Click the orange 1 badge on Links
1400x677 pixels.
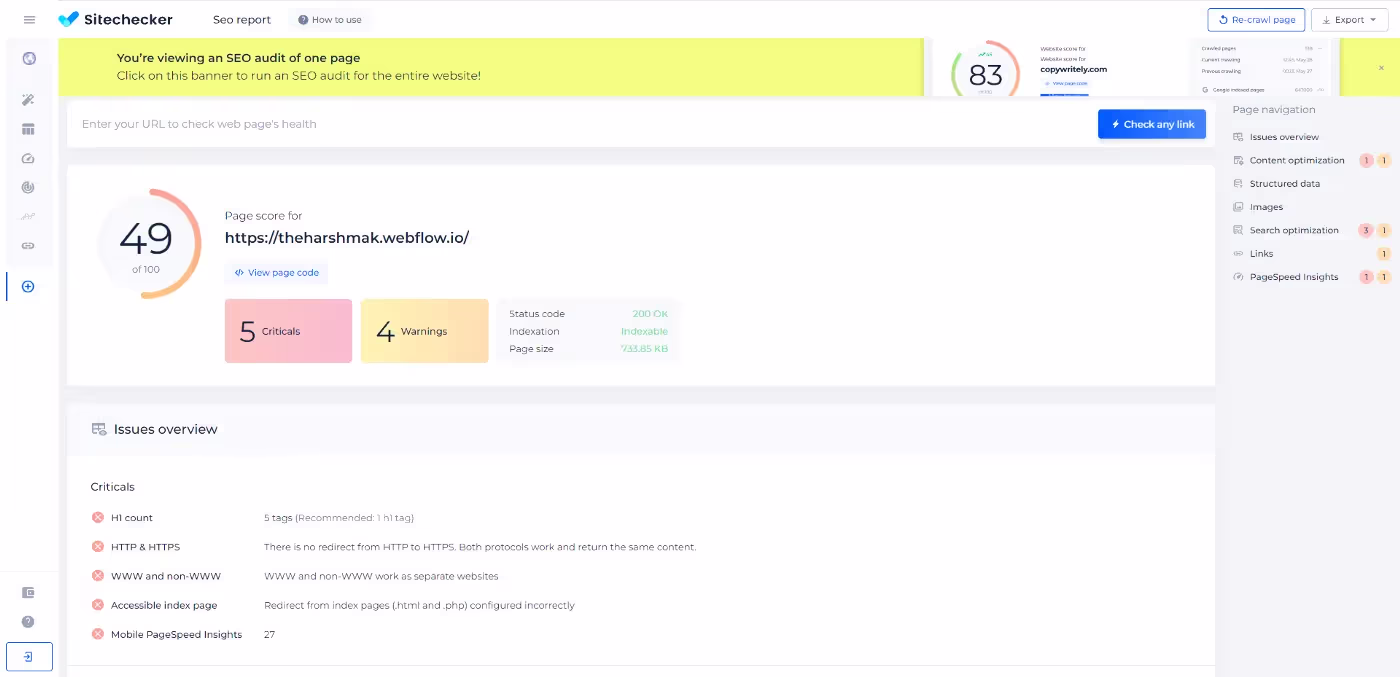(x=1384, y=254)
